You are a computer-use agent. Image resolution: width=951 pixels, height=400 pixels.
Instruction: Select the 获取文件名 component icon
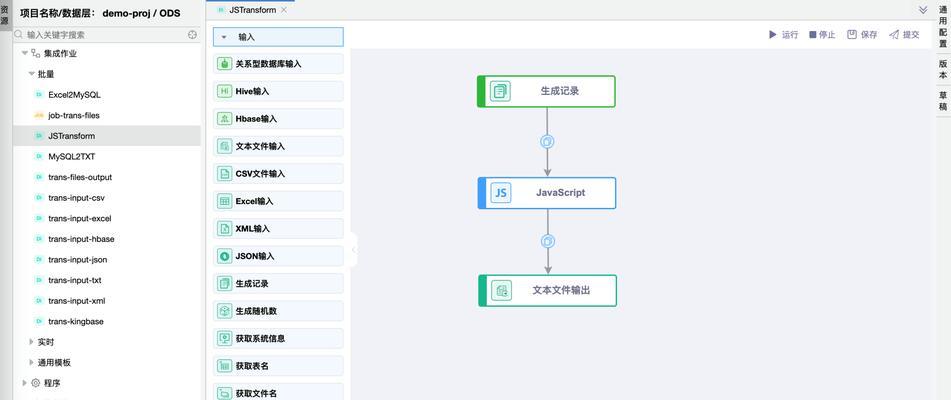[224, 393]
